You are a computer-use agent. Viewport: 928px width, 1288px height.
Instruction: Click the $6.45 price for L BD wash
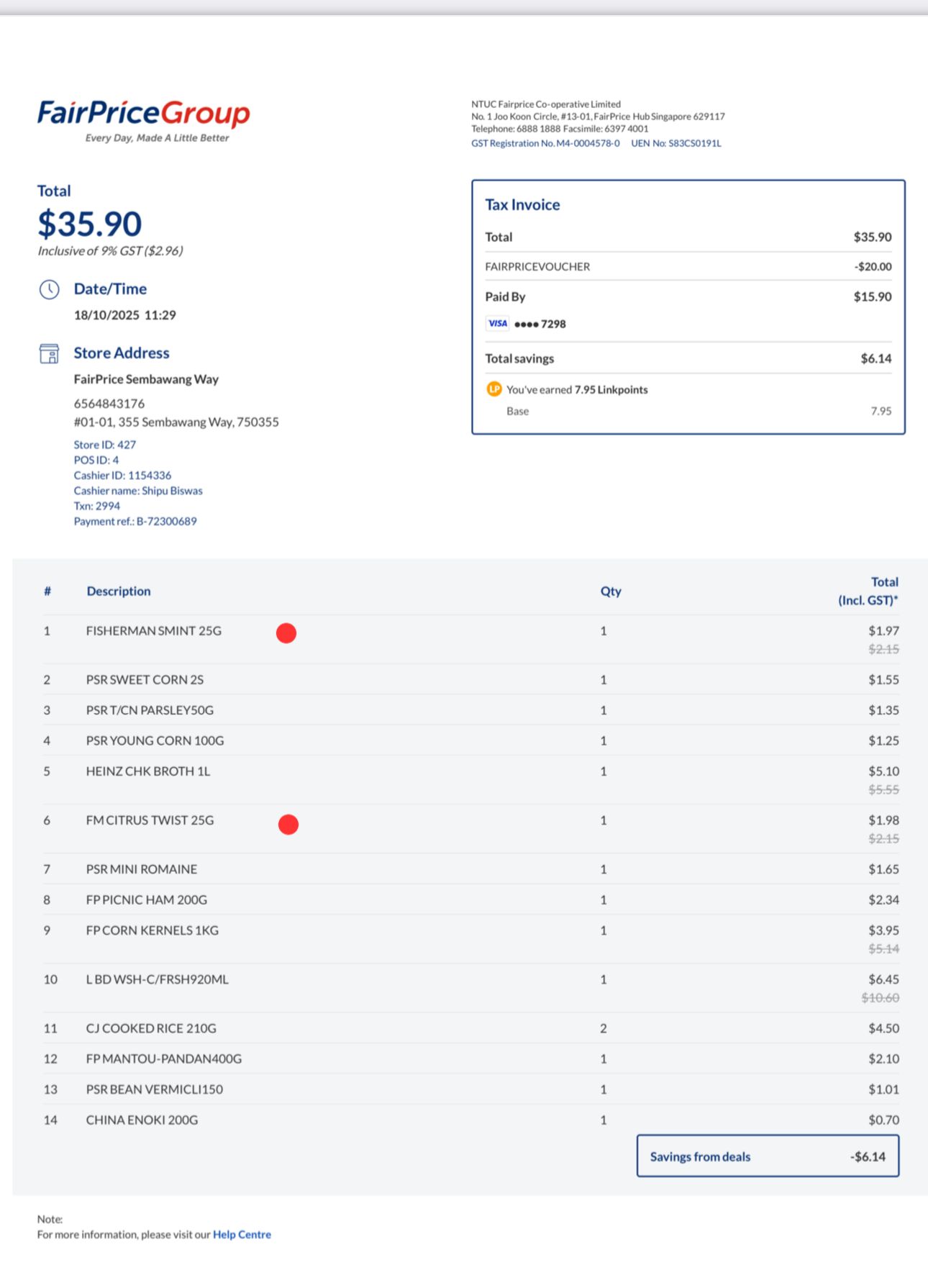883,979
